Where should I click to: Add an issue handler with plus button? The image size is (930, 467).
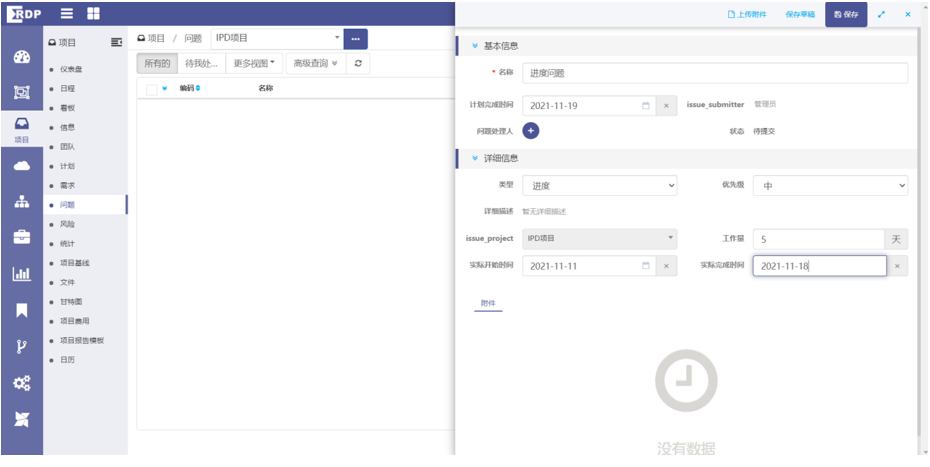click(x=531, y=131)
